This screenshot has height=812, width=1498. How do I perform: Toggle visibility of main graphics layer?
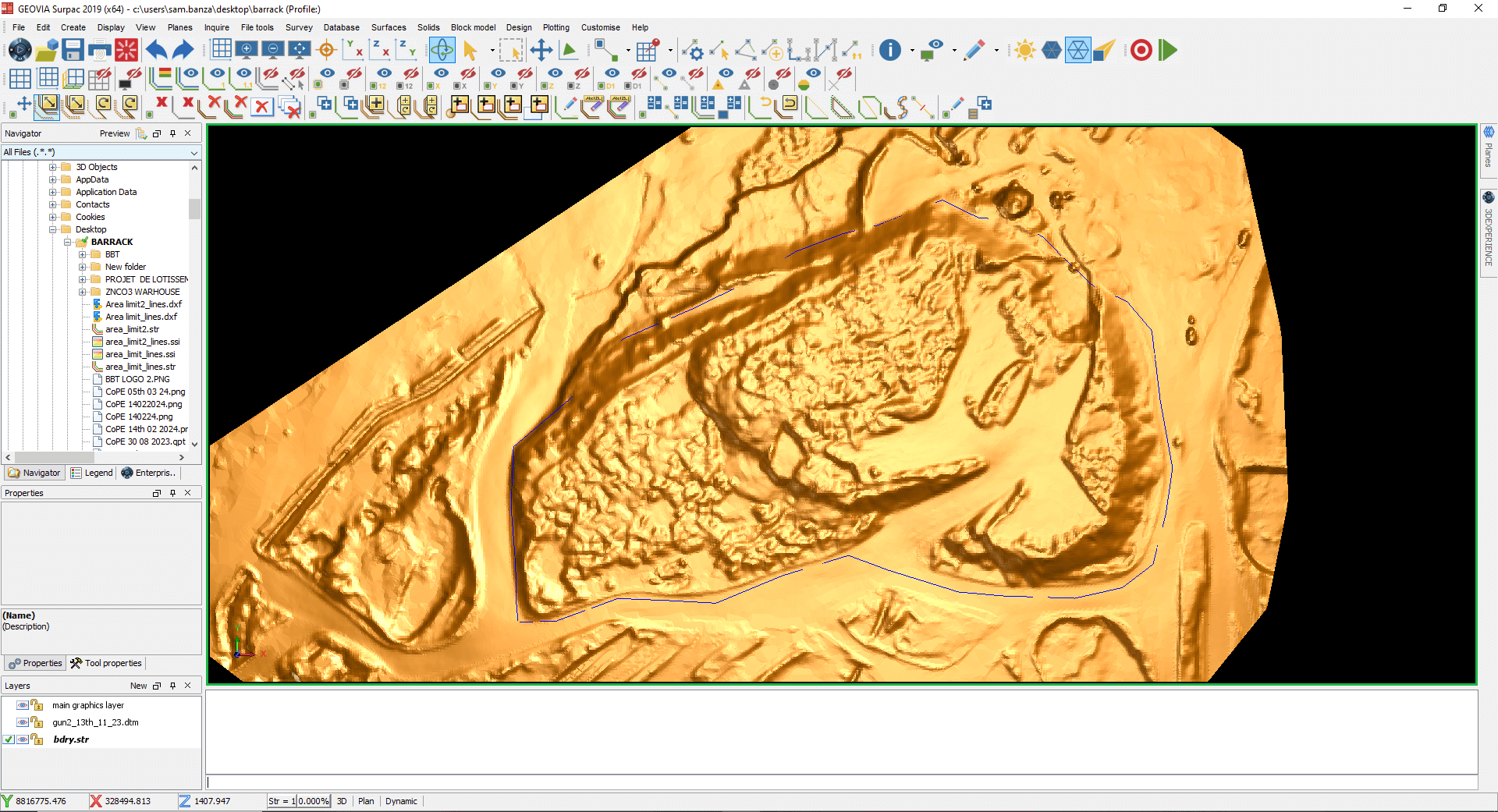tap(23, 705)
